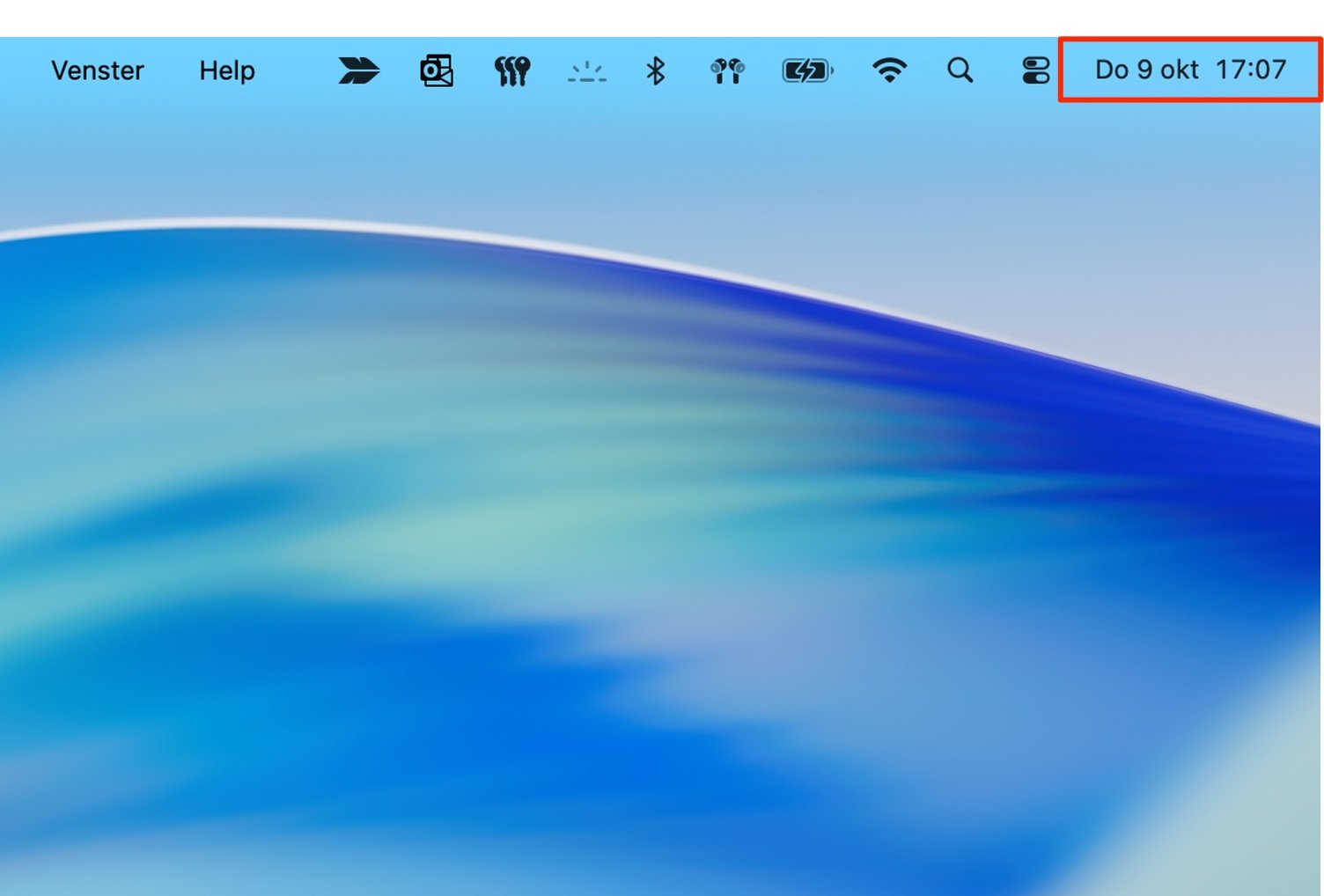Show the AirPods status menu
Viewport: 1324px width, 896px height.
coord(727,70)
